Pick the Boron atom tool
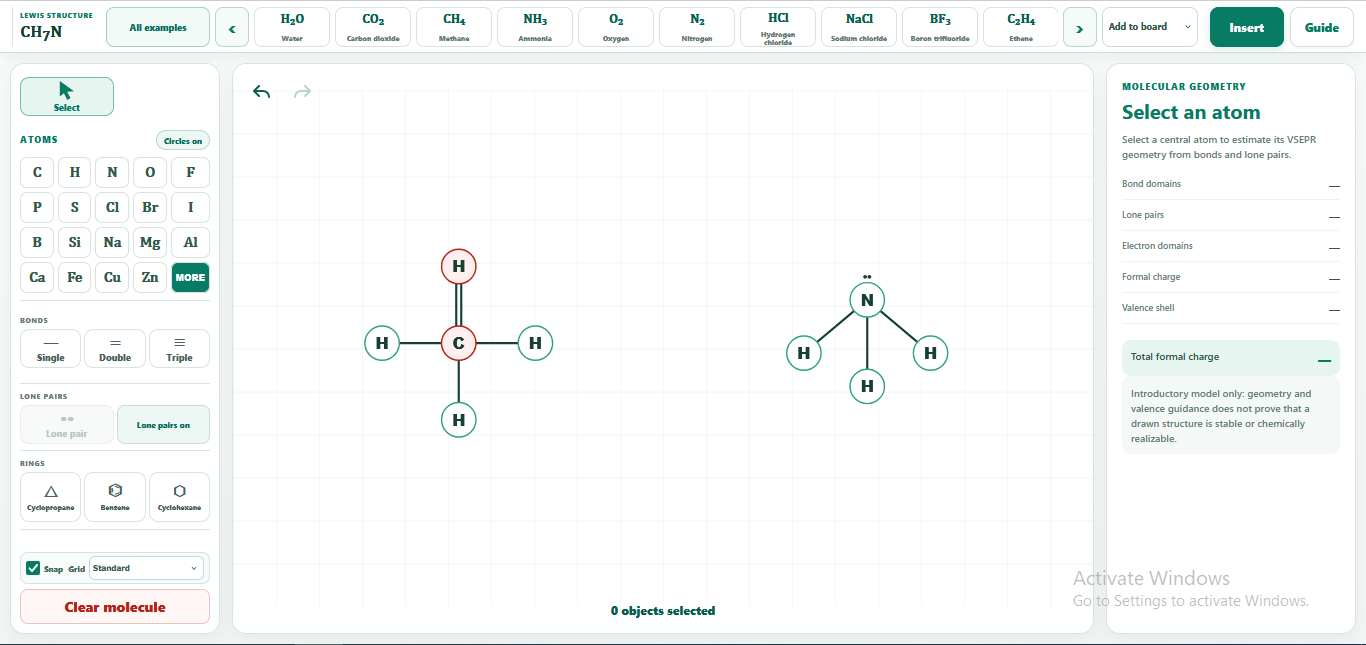This screenshot has width=1366, height=645. click(x=37, y=242)
